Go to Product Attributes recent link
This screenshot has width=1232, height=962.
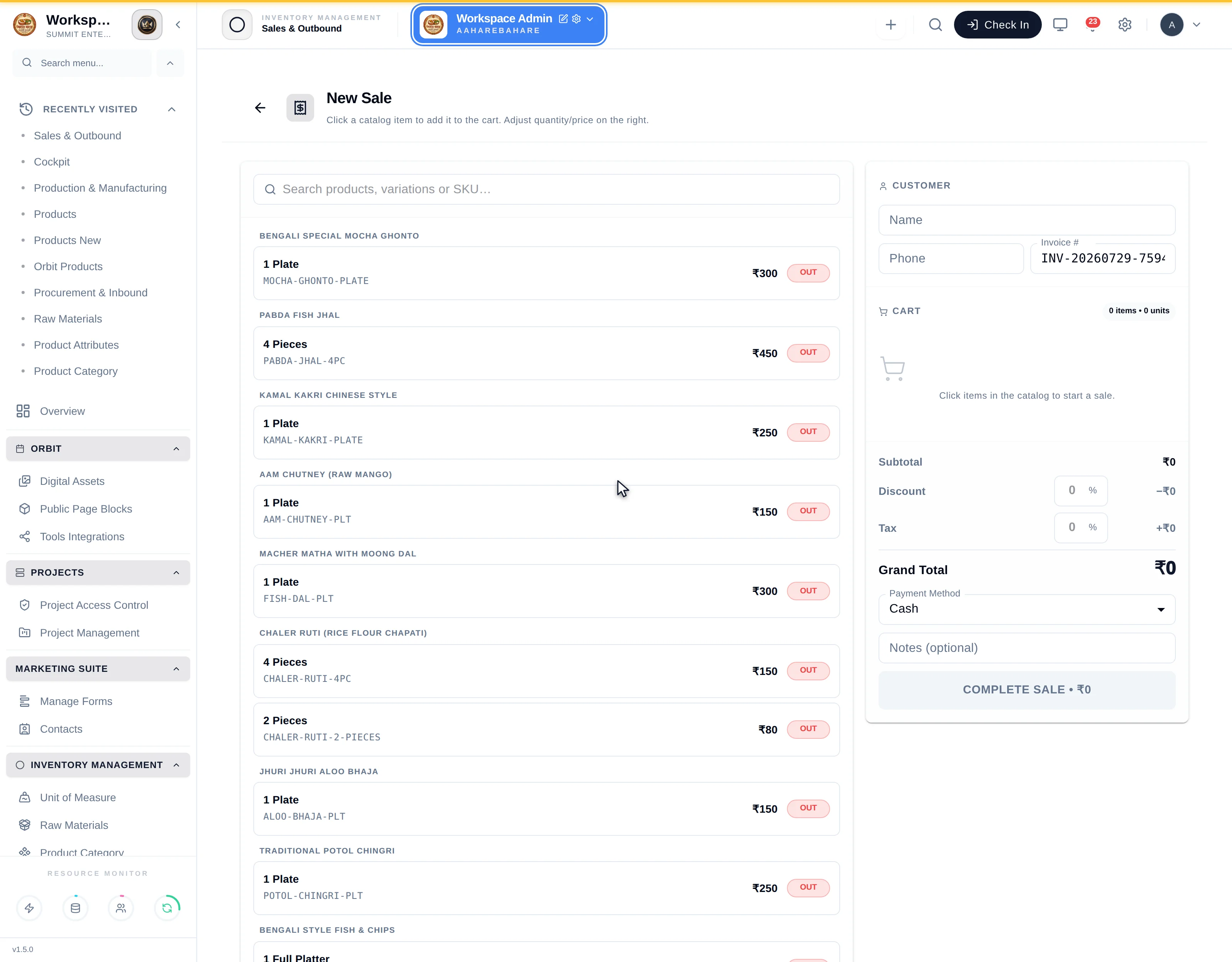coord(76,345)
